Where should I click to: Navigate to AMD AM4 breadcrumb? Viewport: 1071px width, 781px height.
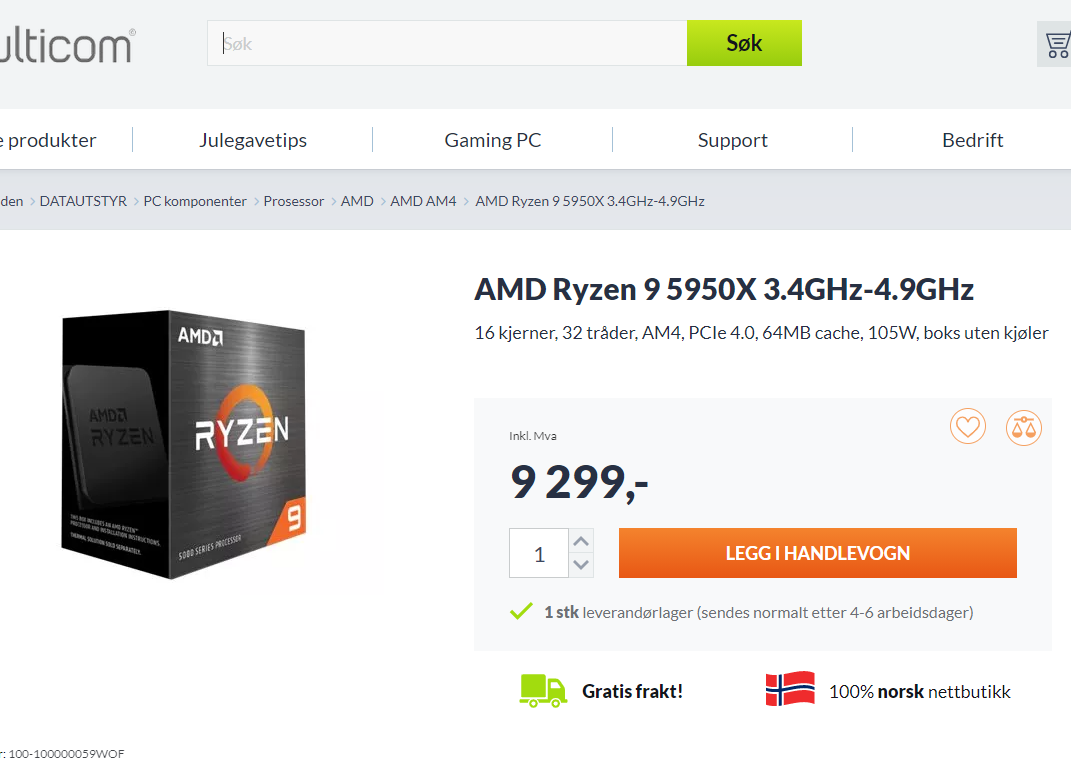423,201
